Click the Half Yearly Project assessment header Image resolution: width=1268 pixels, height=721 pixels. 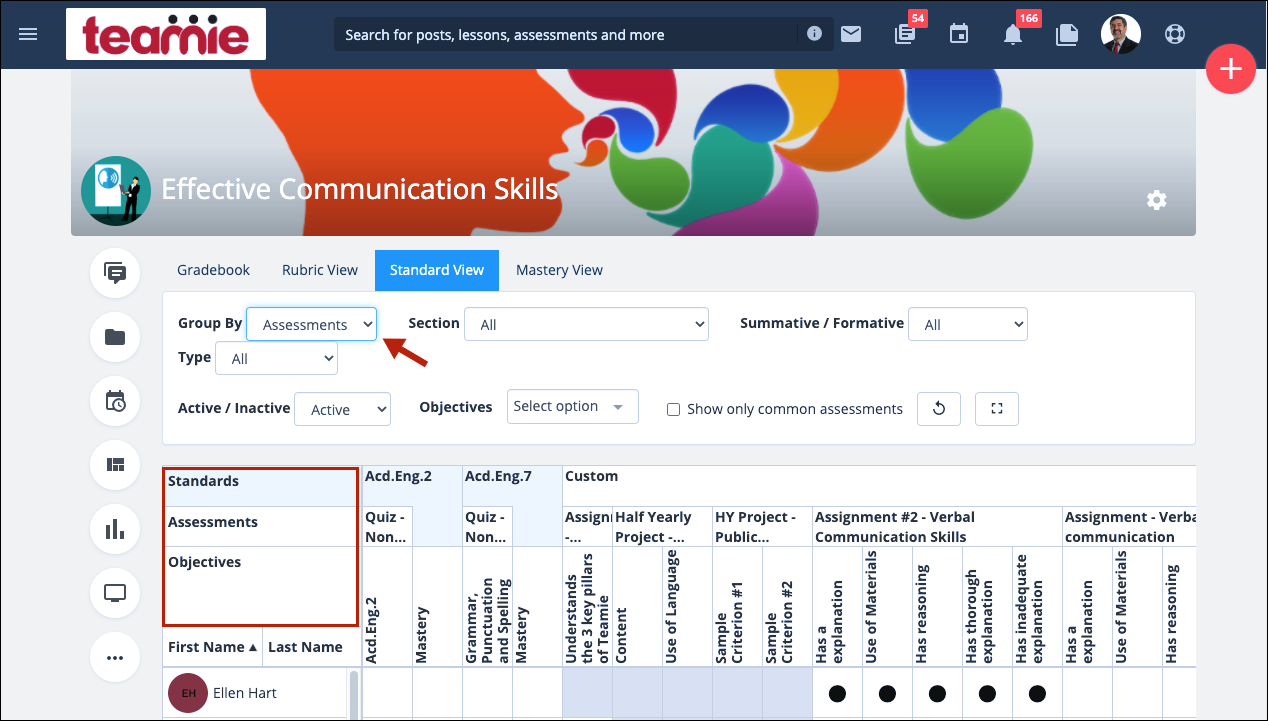tap(661, 527)
